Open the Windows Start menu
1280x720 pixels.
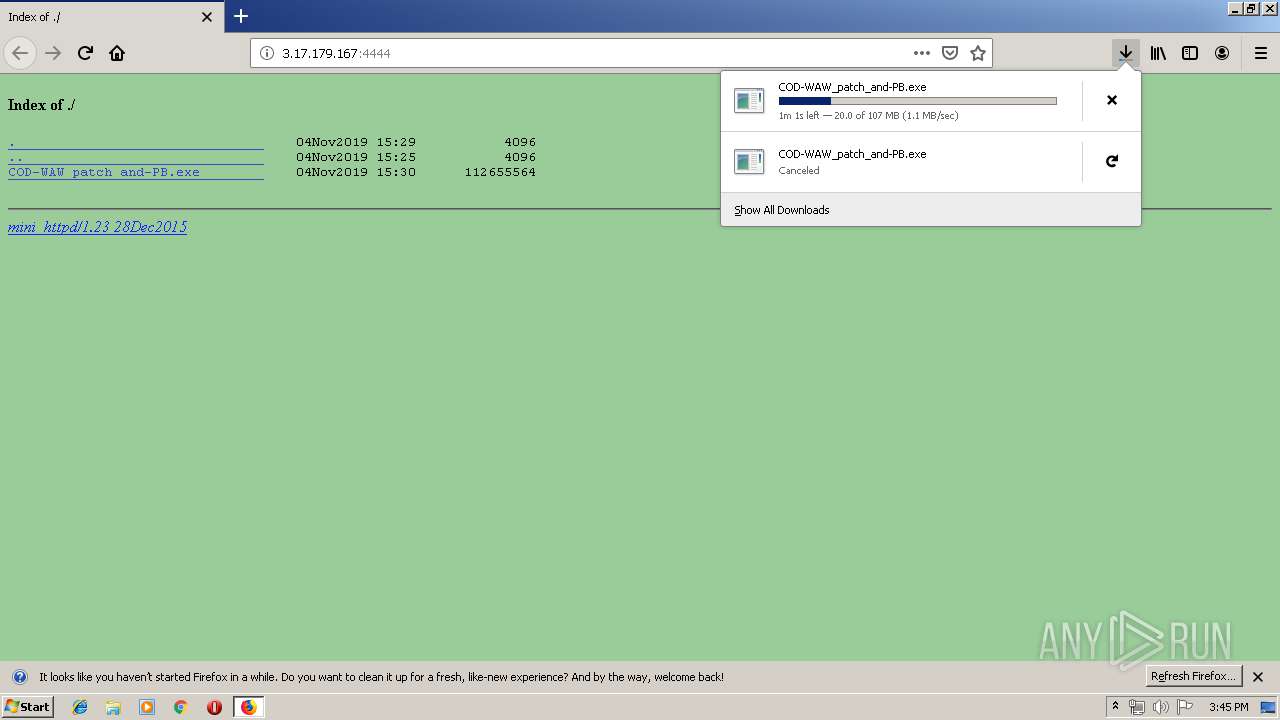coord(28,707)
